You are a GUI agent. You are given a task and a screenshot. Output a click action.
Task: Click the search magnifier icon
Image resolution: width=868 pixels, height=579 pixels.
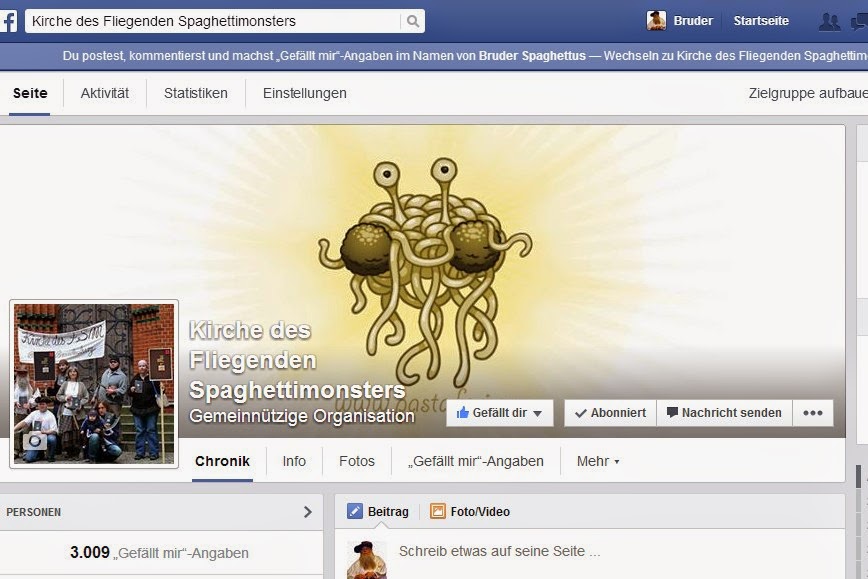412,21
